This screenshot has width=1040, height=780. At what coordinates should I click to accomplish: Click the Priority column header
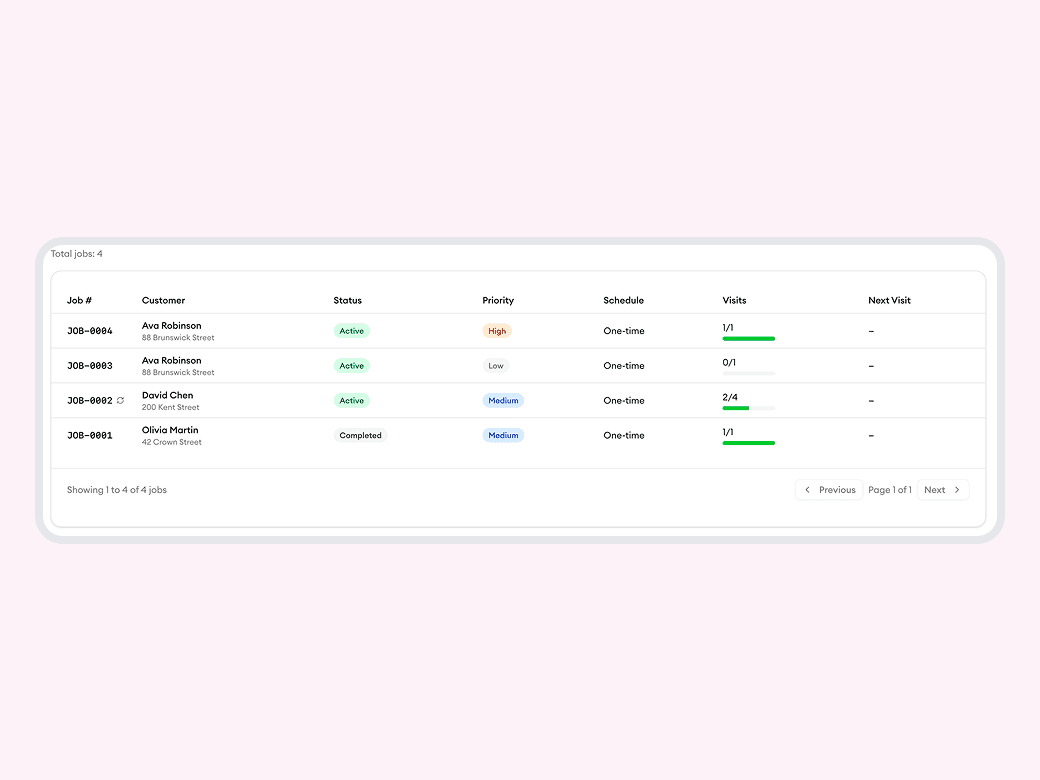497,300
